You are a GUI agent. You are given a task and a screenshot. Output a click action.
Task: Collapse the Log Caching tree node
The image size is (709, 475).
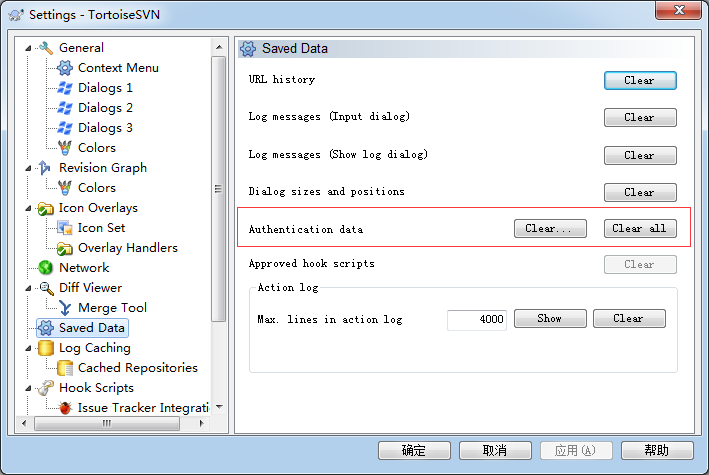click(x=28, y=348)
